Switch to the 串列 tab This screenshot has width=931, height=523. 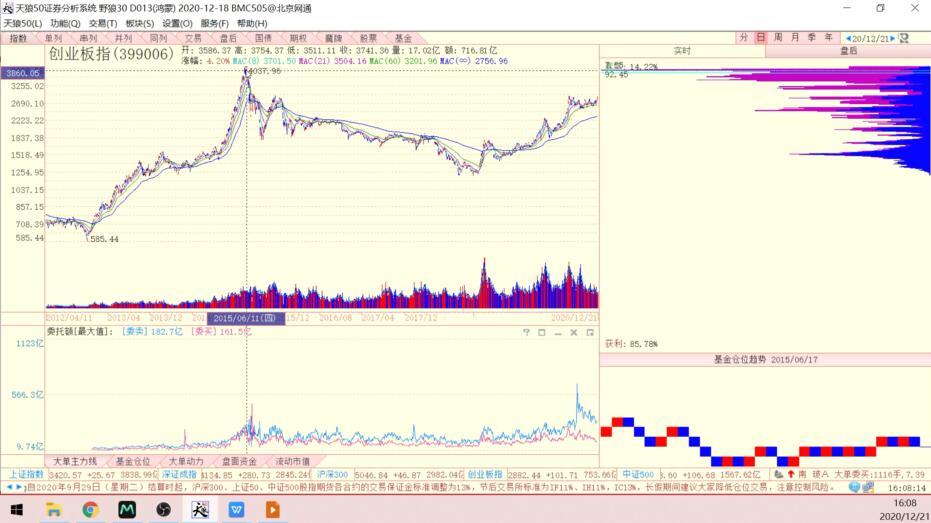coord(88,38)
